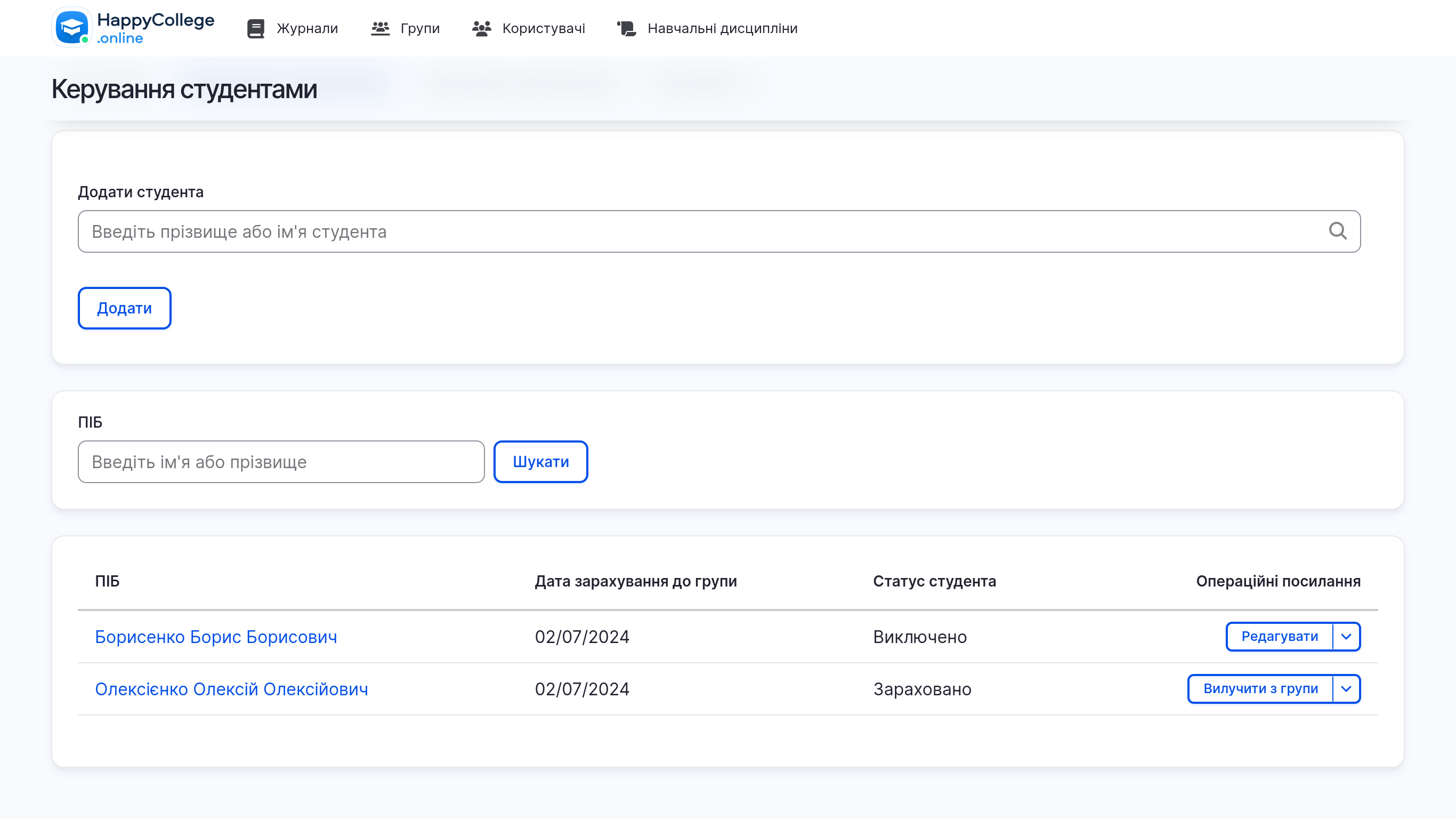Open student Олексієнко Олексій Олексійович link
Image resolution: width=1456 pixels, height=819 pixels.
pos(231,689)
